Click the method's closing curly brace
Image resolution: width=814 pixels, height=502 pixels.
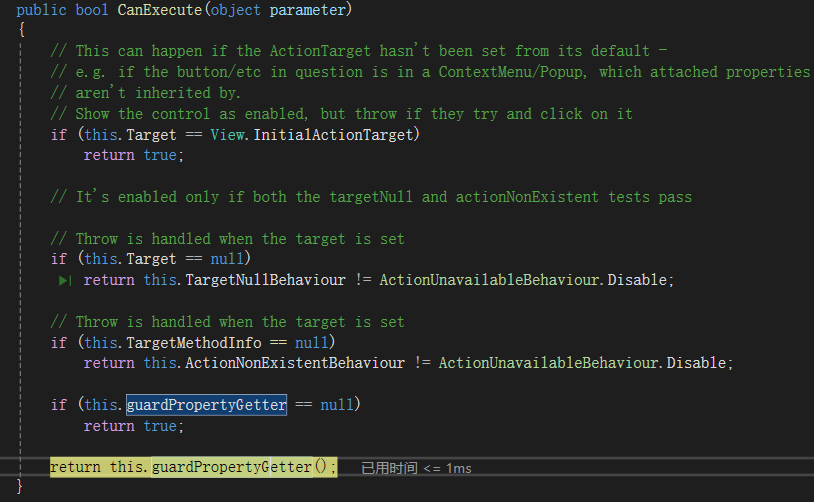[21, 487]
